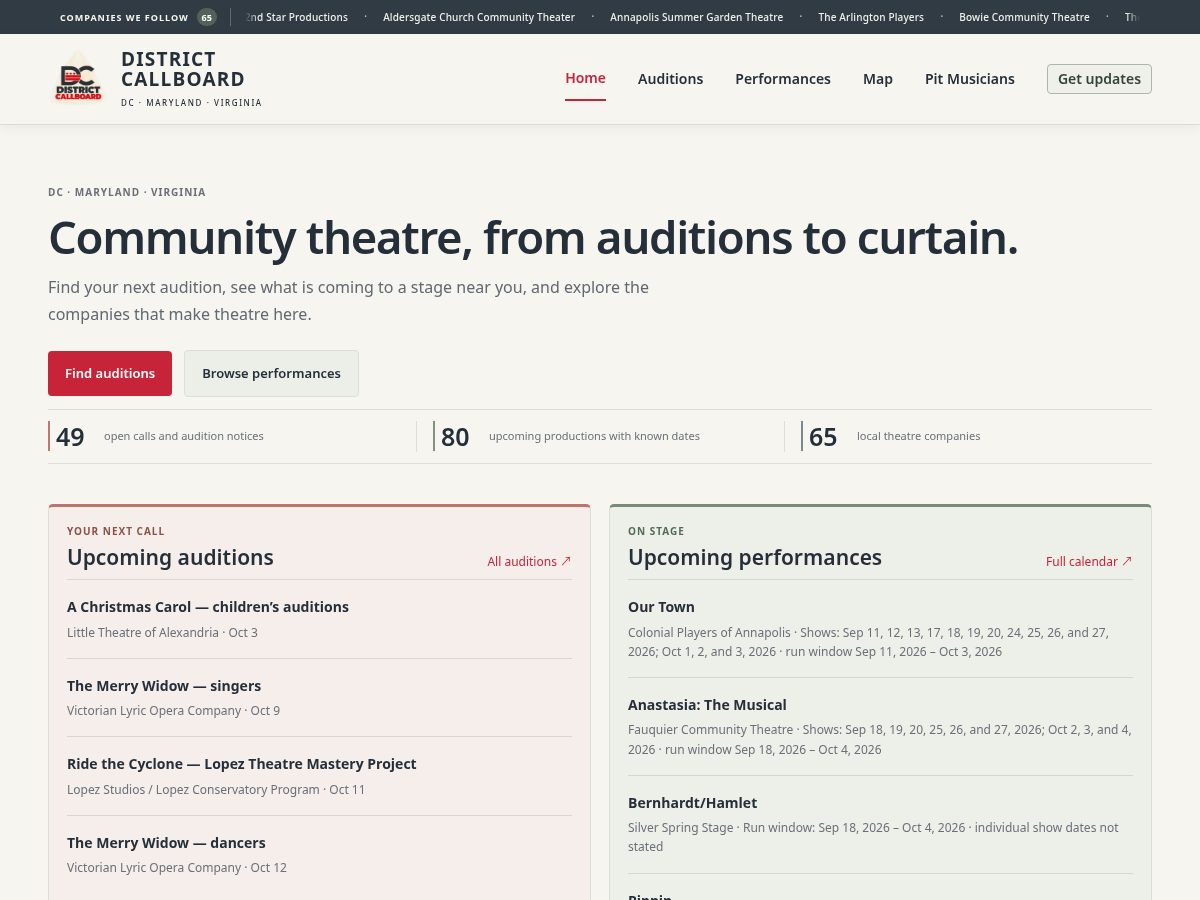Click the 'Companies we follow' label
The width and height of the screenshot is (1200, 900).
[124, 17]
